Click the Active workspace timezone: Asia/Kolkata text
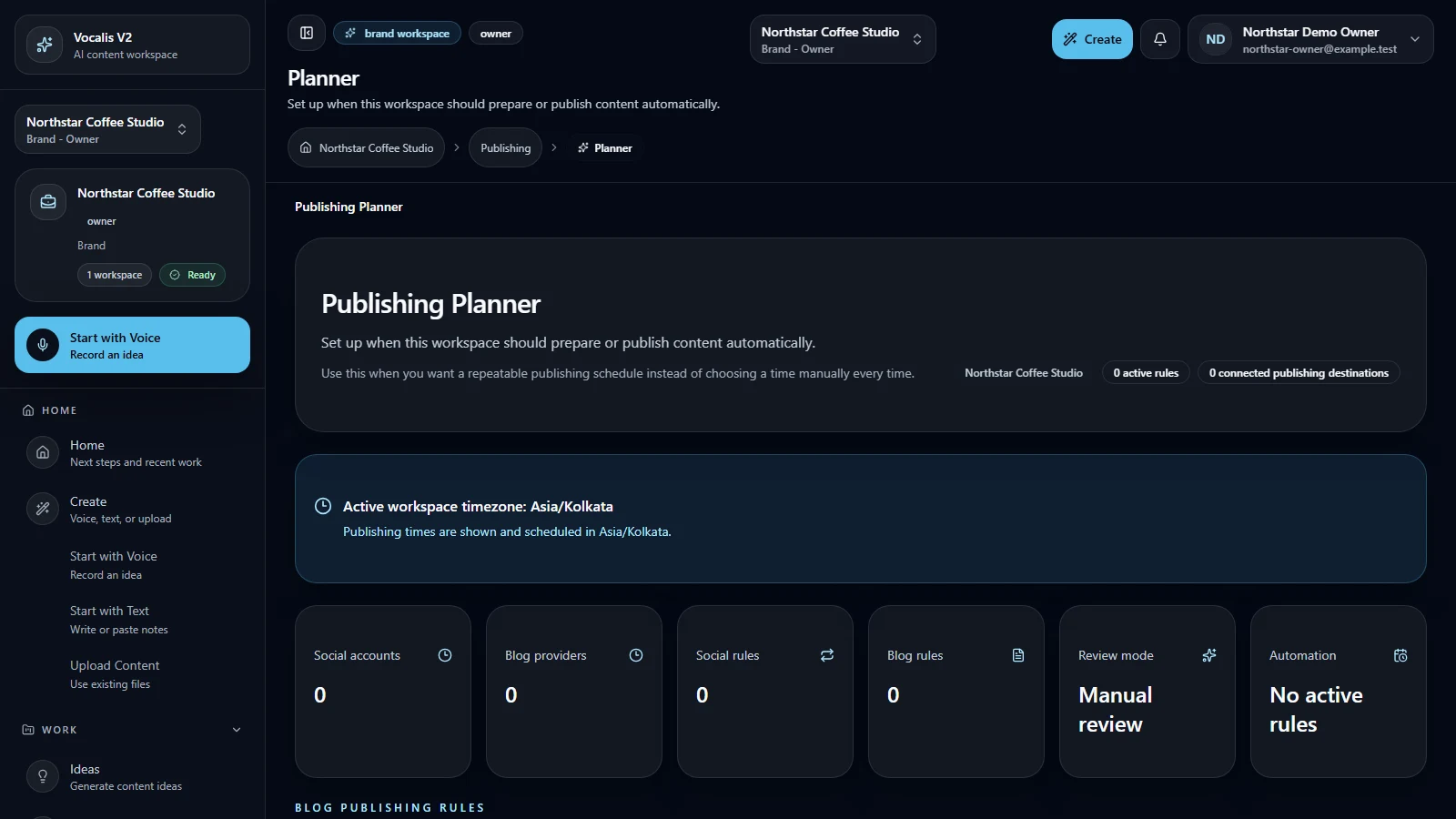 (478, 507)
